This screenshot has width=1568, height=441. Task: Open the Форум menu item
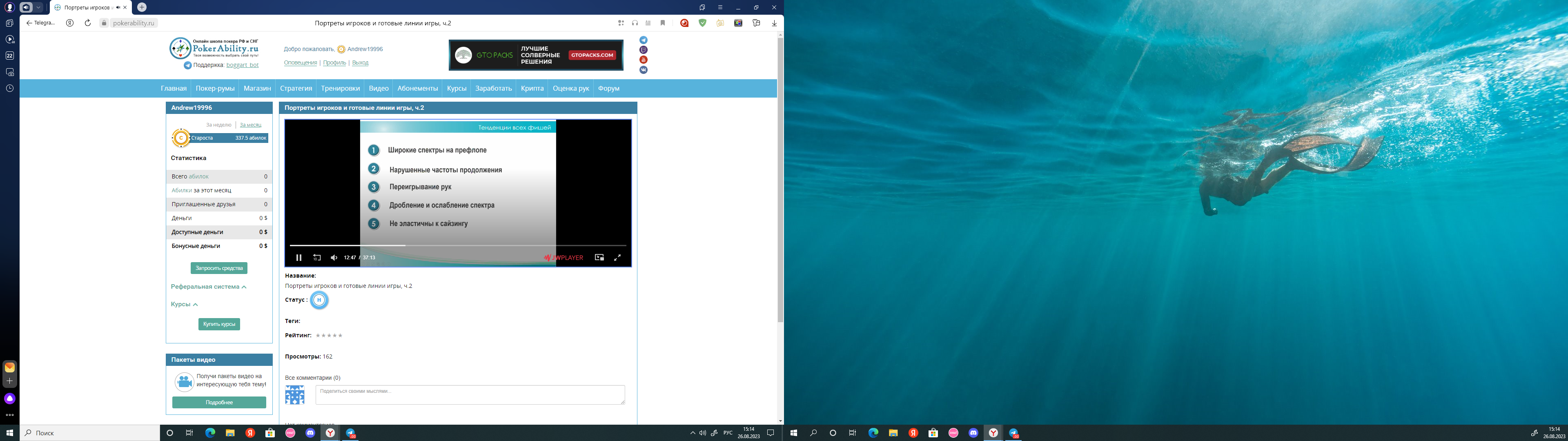click(609, 88)
